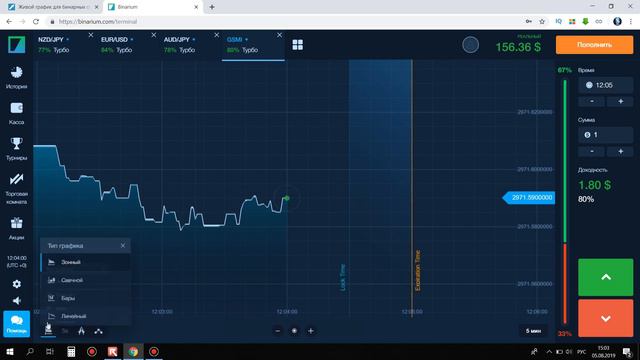Open the IQ browser extension
640x360 pixels.
pyautogui.click(x=558, y=22)
